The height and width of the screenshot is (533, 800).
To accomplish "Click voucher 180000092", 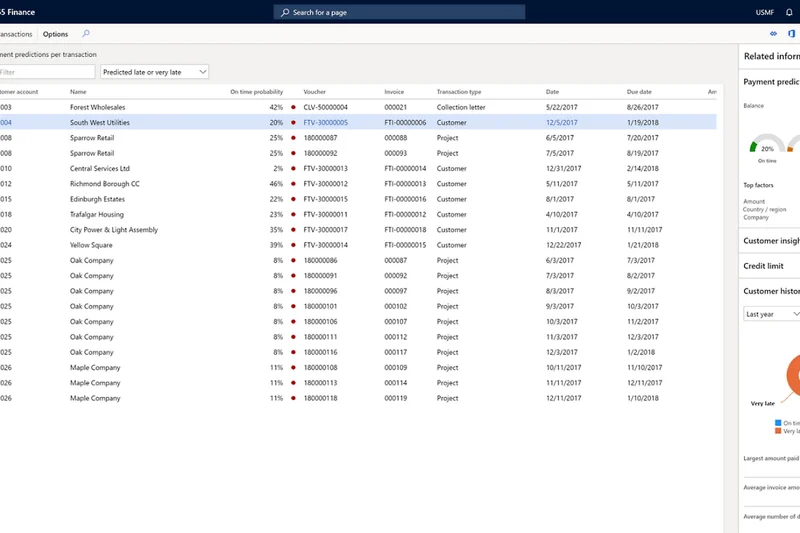I will [320, 153].
